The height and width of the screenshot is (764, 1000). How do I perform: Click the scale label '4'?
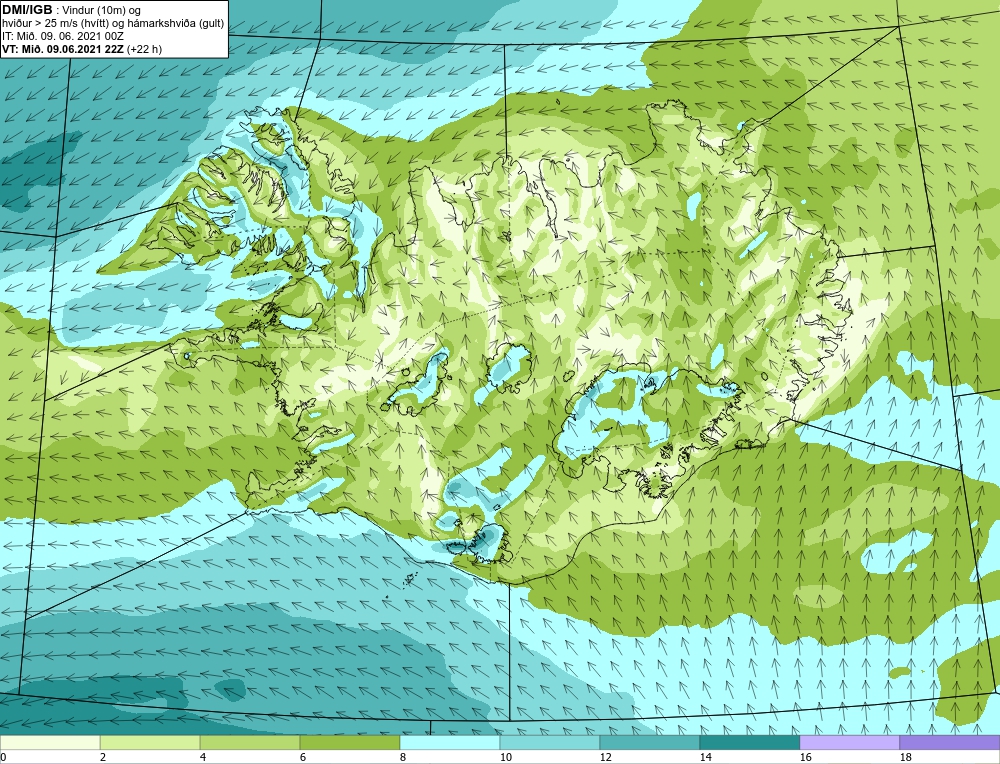pos(203,757)
